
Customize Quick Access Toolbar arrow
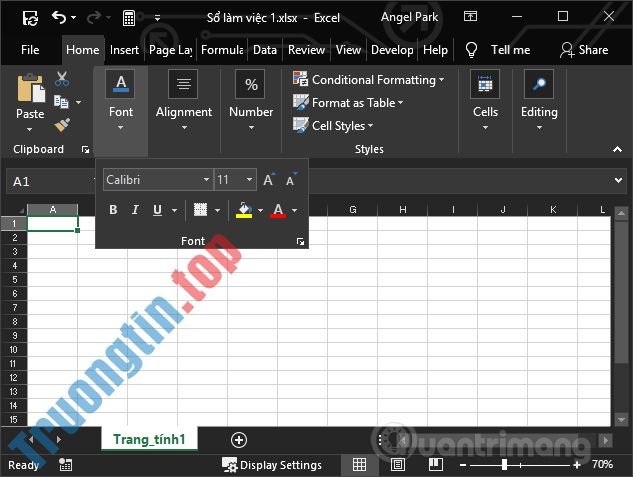(x=157, y=18)
